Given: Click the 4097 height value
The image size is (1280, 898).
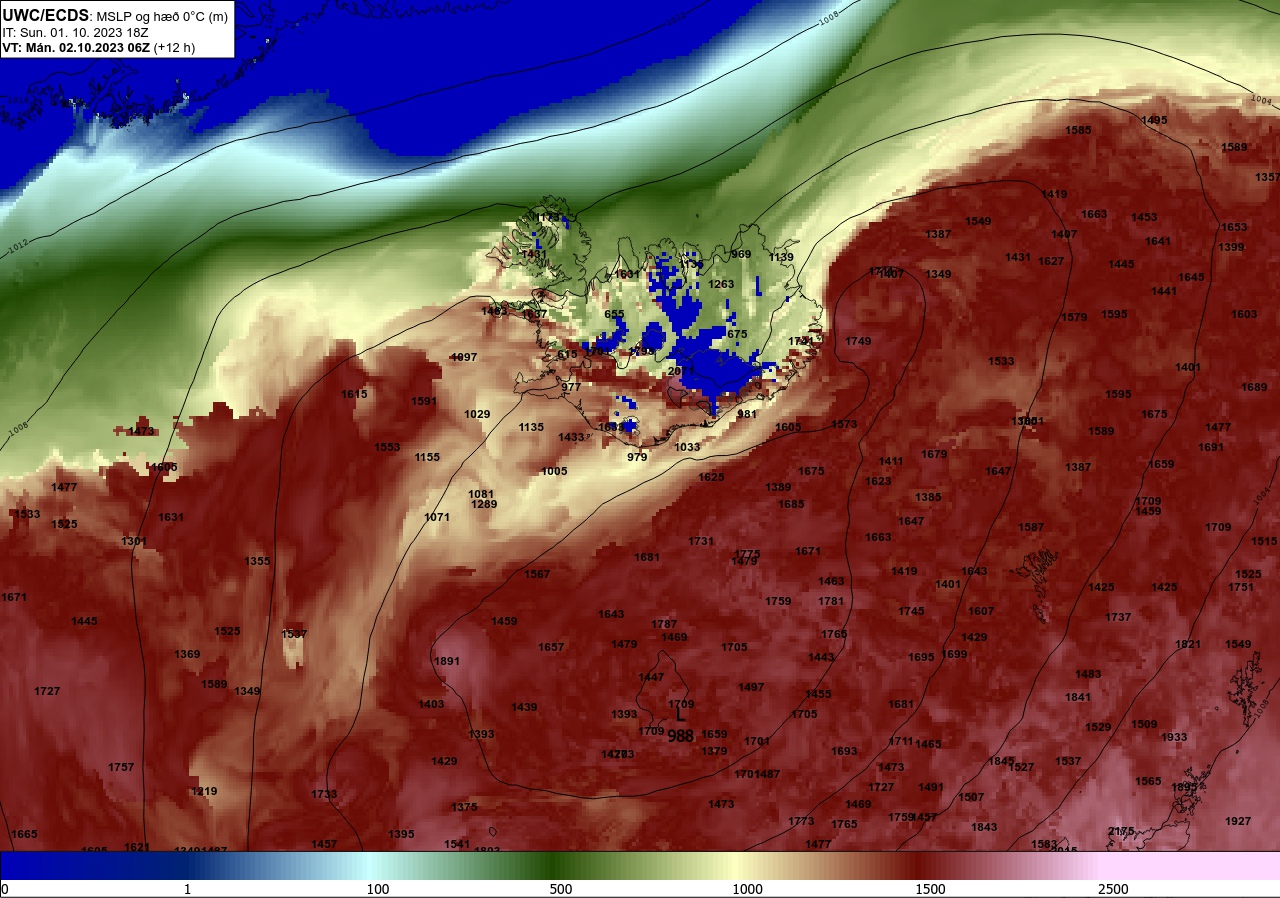Looking at the screenshot, I should point(464,357).
